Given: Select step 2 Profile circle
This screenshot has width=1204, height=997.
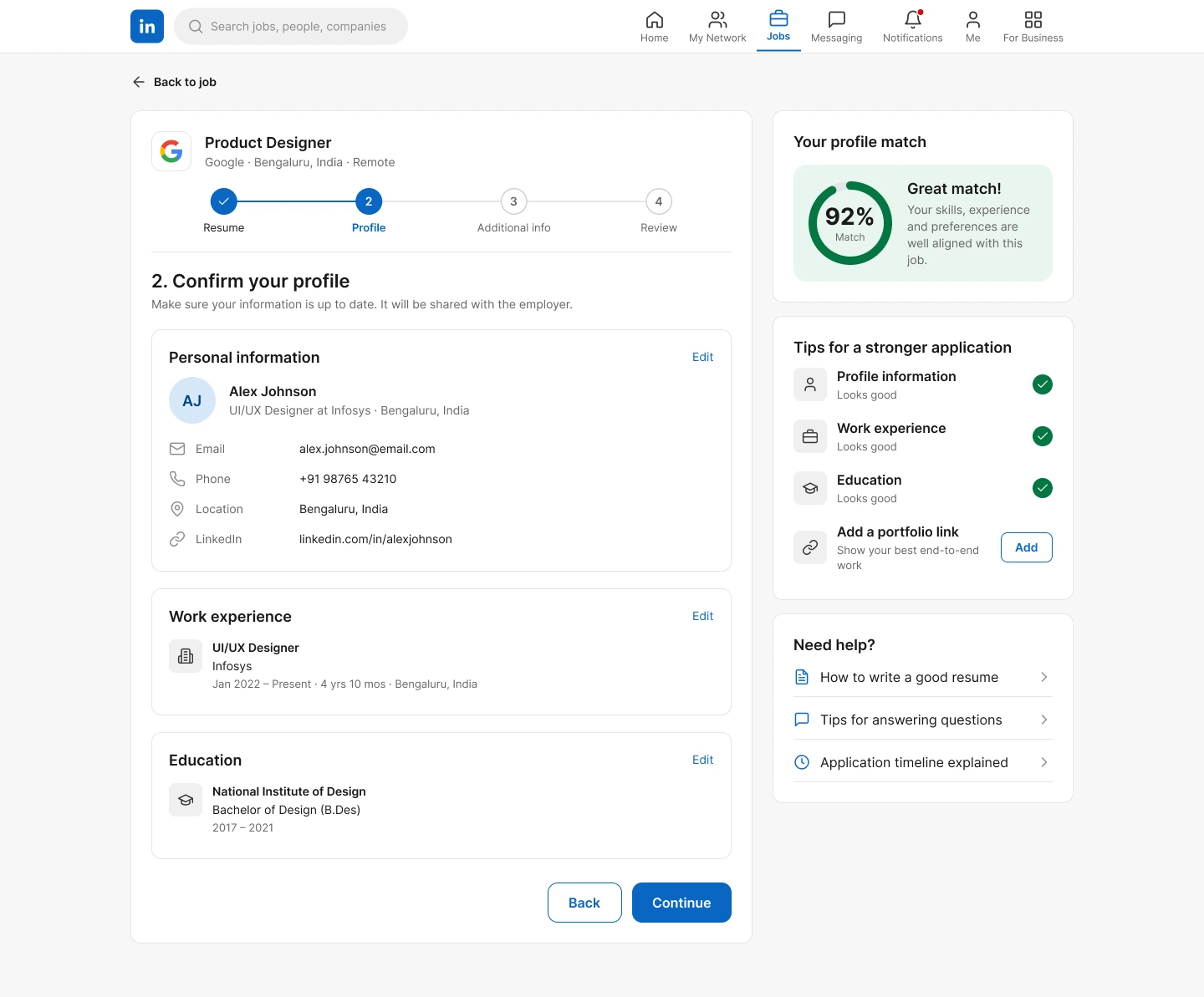Looking at the screenshot, I should 369,201.
